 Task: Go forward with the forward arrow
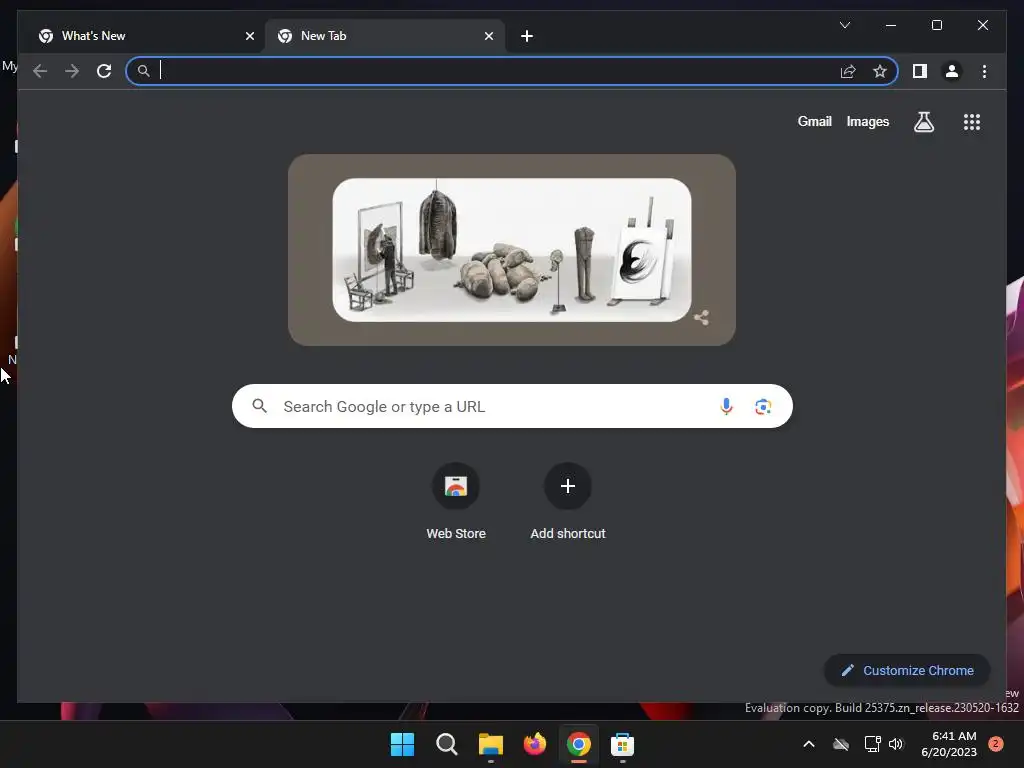coord(72,71)
